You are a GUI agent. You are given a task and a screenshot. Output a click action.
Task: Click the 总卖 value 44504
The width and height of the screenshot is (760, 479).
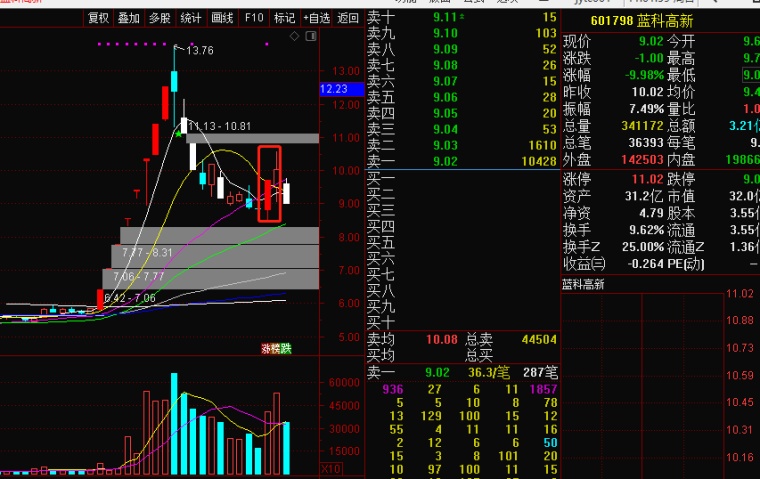(x=539, y=339)
